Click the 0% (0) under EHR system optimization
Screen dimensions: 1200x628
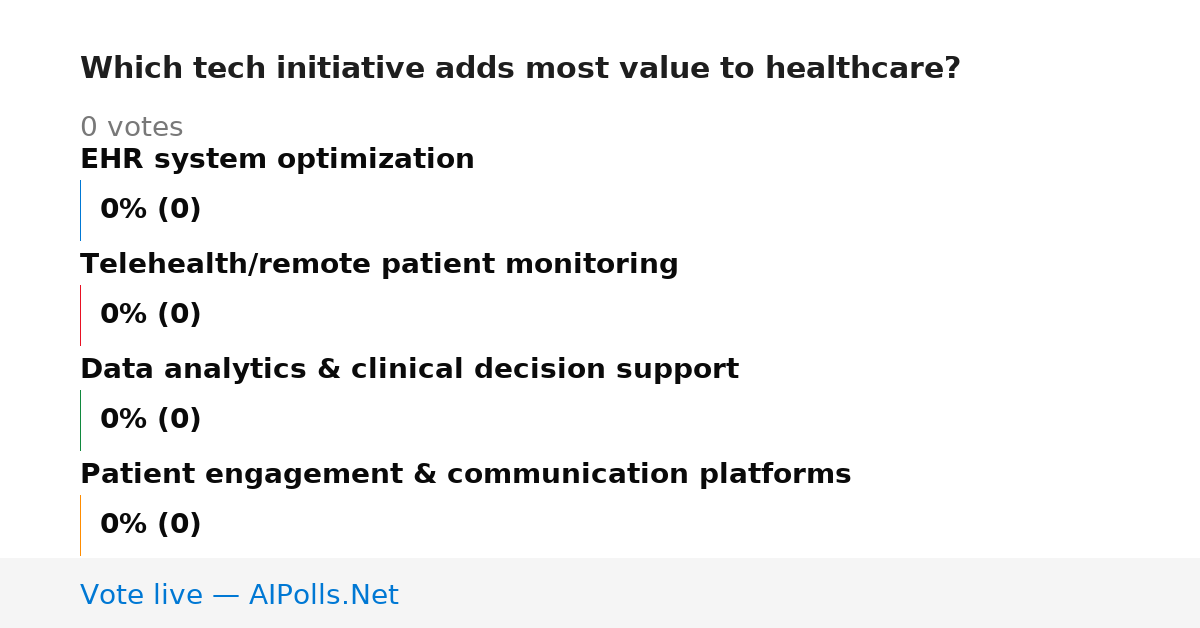[x=150, y=210]
